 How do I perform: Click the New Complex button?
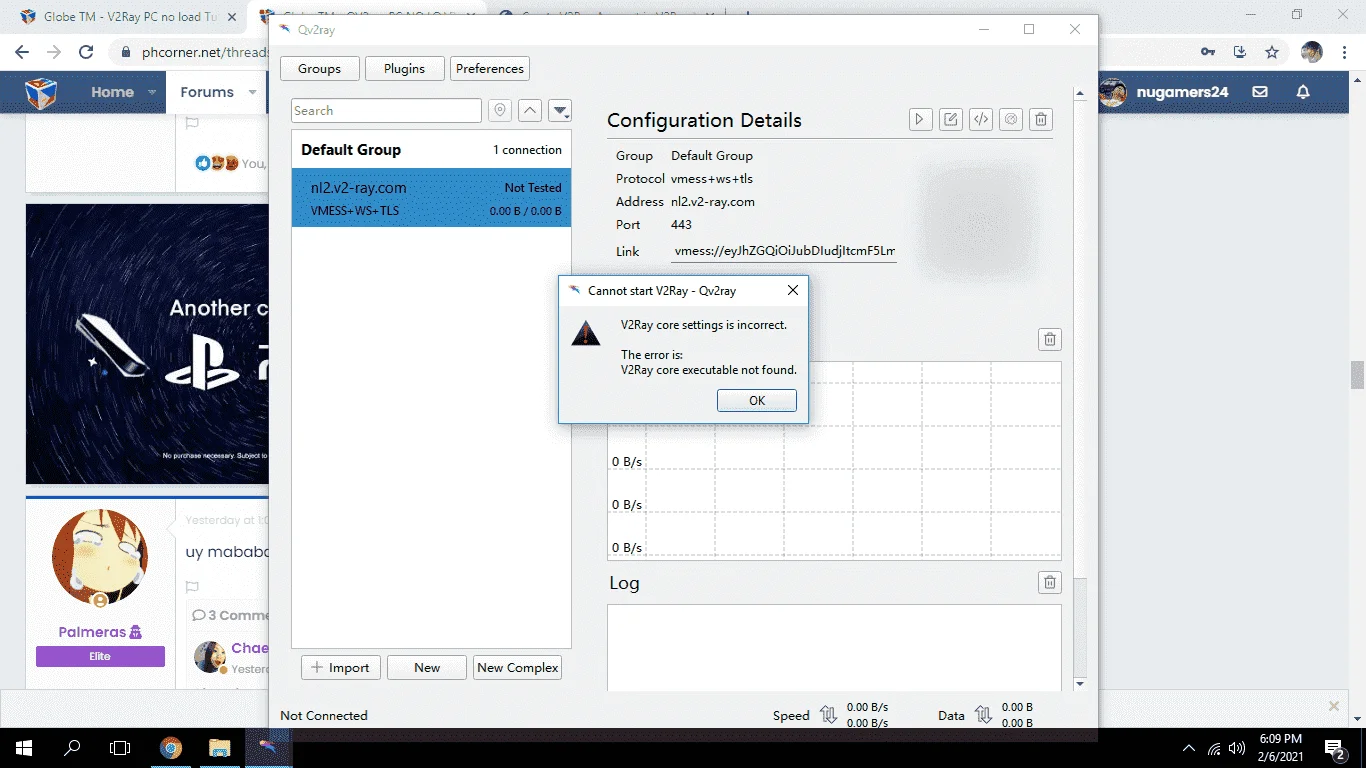pyautogui.click(x=518, y=668)
